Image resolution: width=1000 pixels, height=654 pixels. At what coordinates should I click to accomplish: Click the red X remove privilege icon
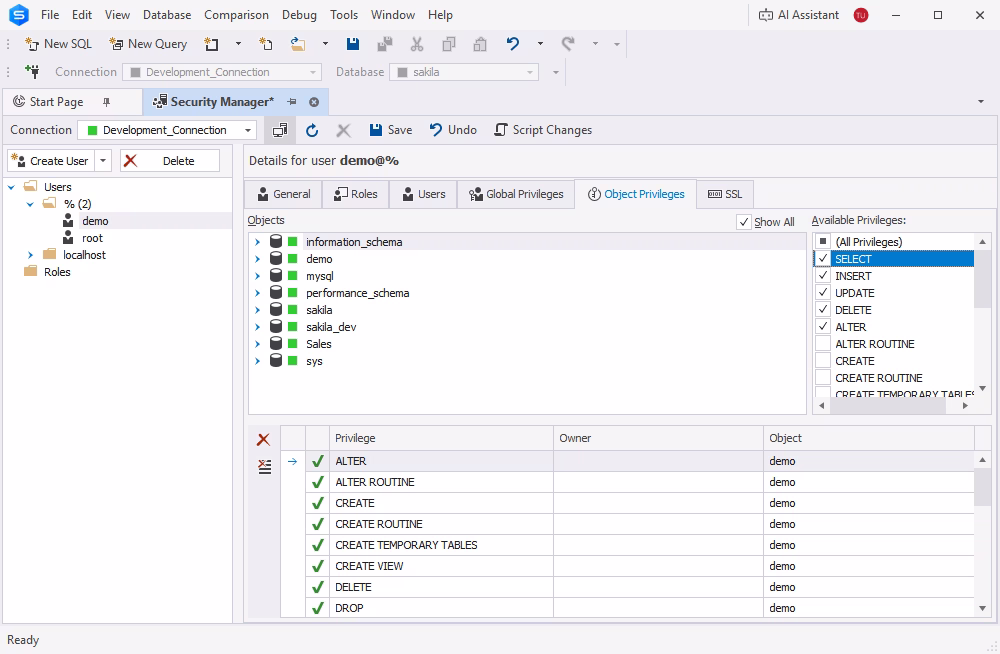(x=263, y=440)
